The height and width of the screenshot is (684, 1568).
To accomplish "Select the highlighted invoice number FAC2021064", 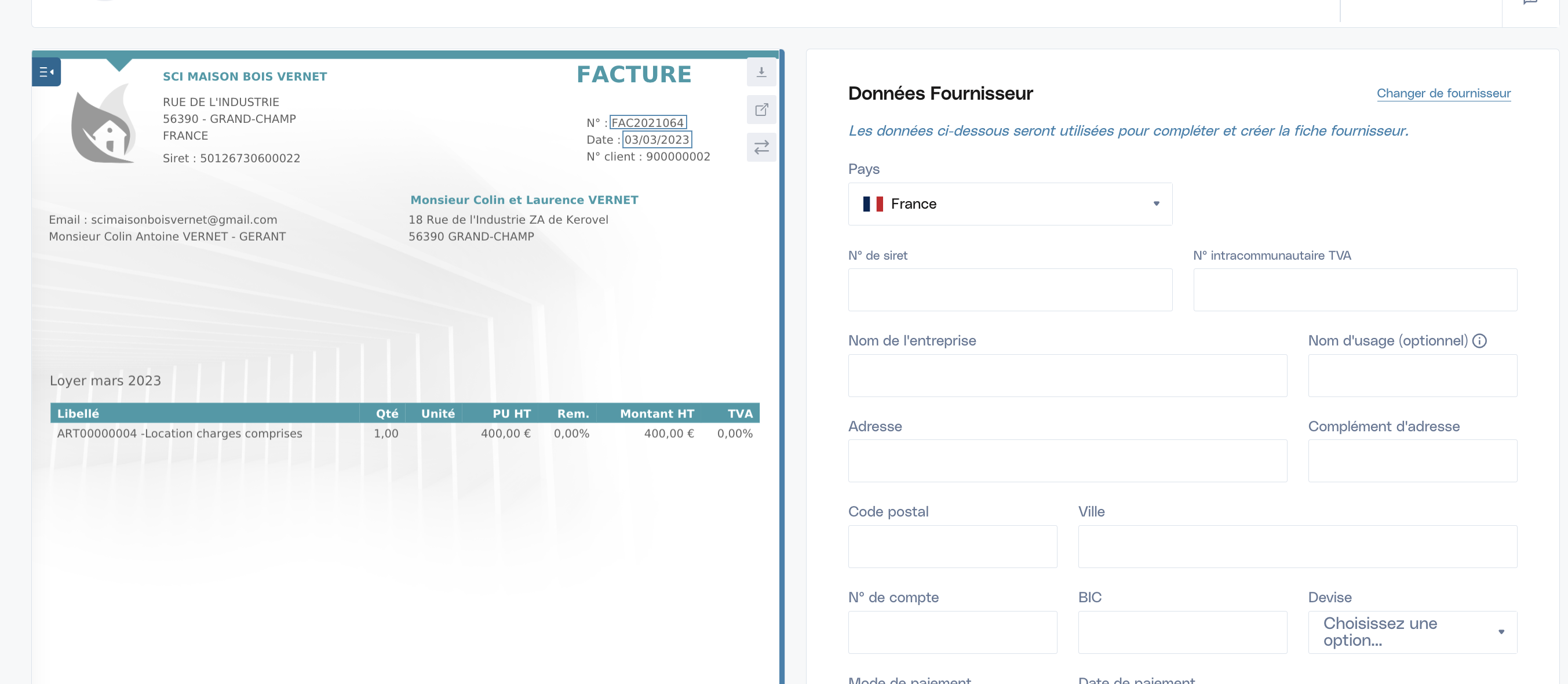I will tap(648, 122).
